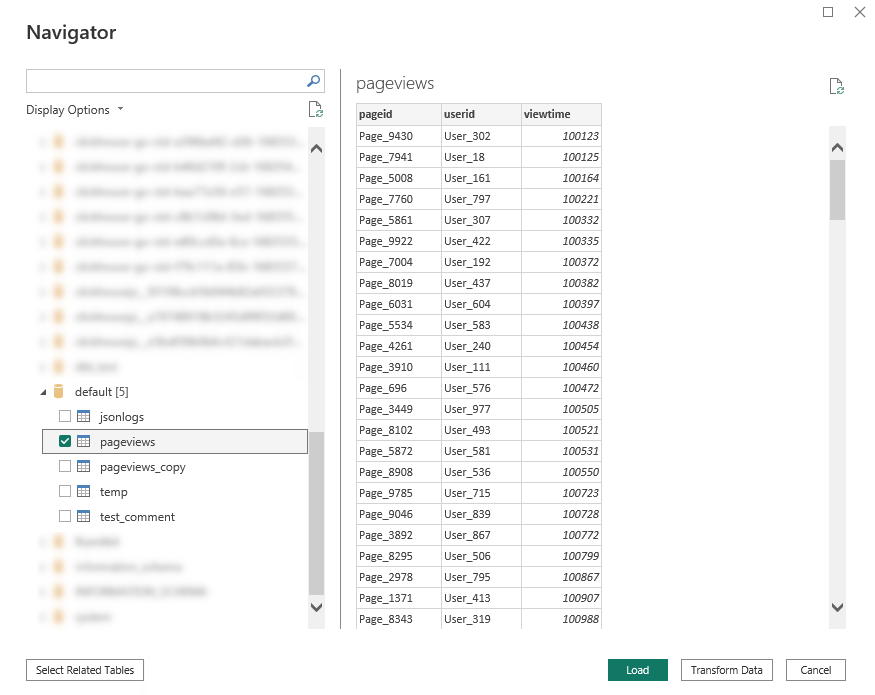Image resolution: width=875 pixels, height=695 pixels.
Task: Click the pageid column header
Action: 398,114
